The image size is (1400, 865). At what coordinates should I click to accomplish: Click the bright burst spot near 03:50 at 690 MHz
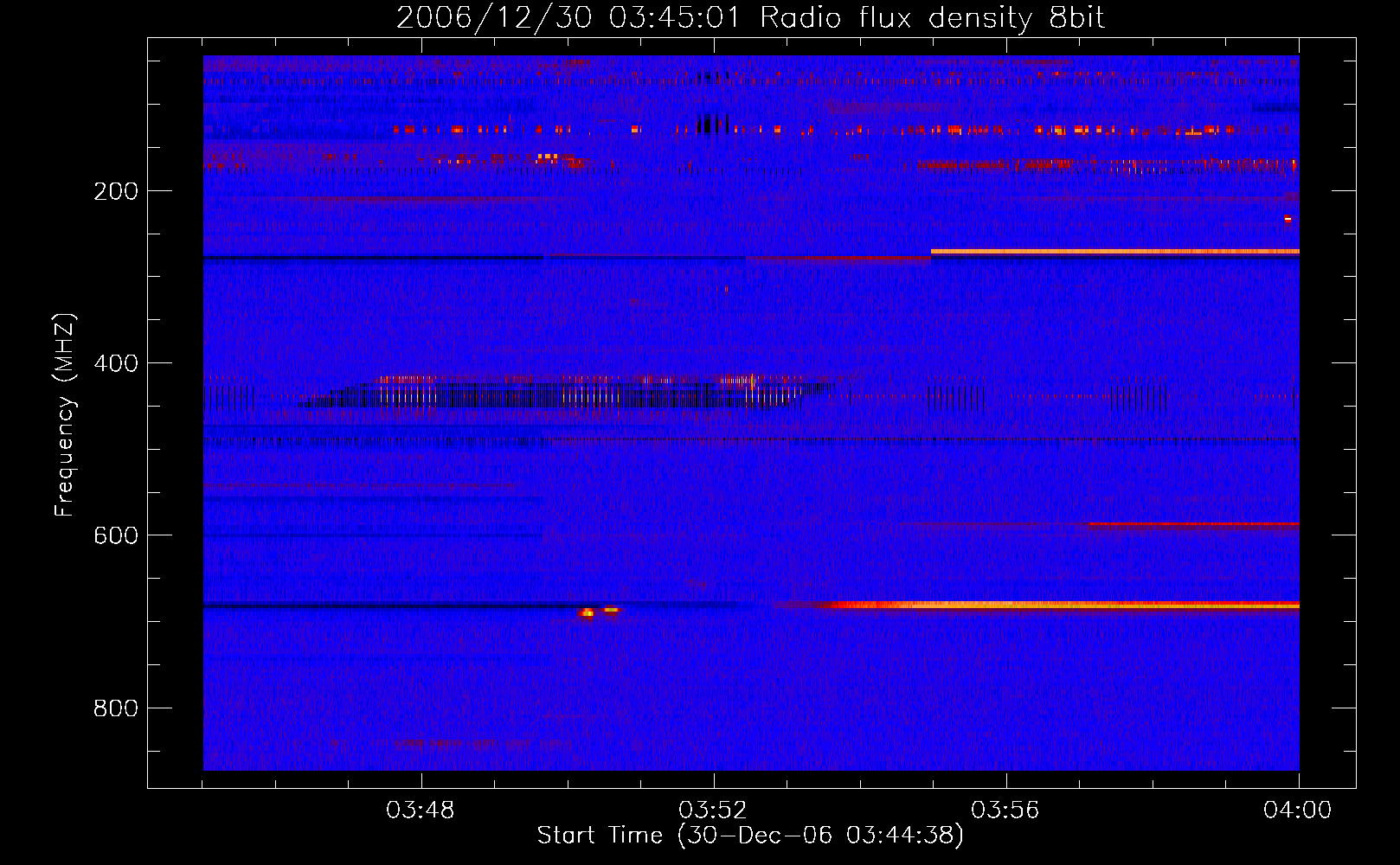[588, 612]
